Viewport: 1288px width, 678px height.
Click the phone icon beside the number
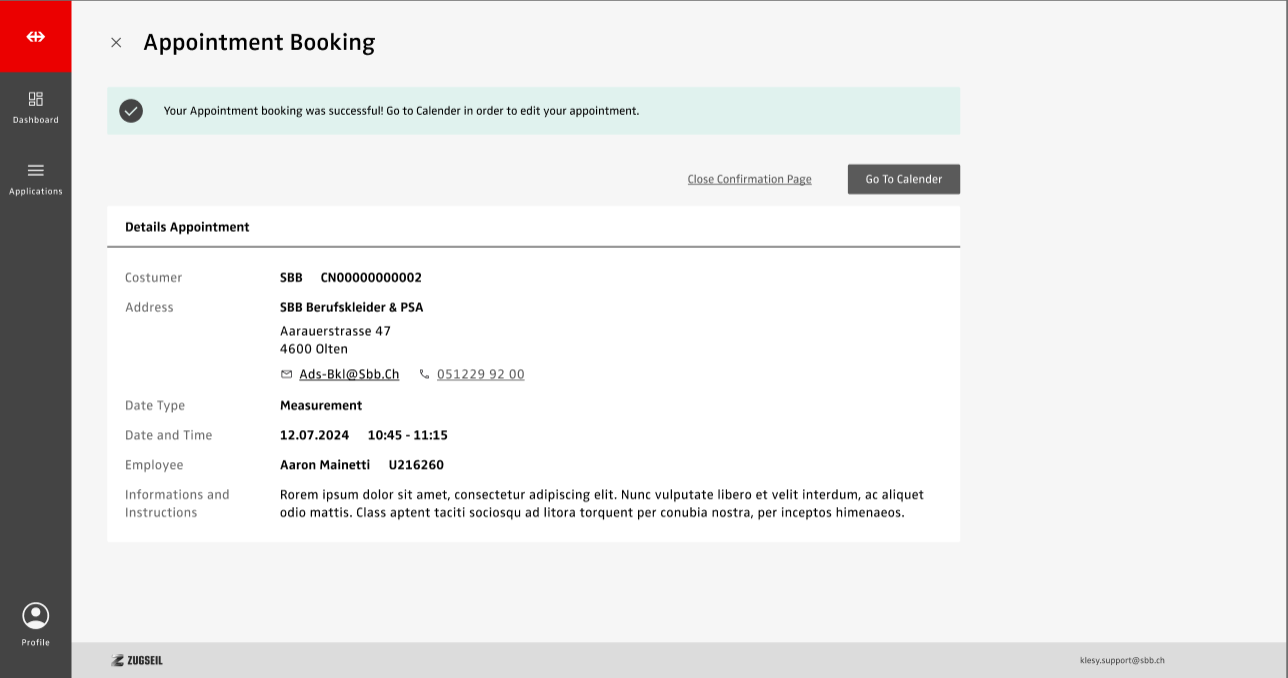[424, 374]
